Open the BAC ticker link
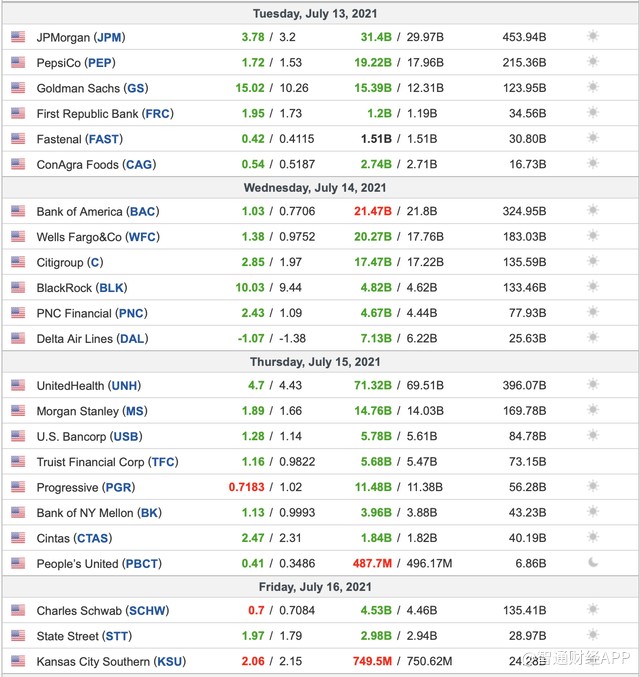The width and height of the screenshot is (640, 677). coord(143,212)
